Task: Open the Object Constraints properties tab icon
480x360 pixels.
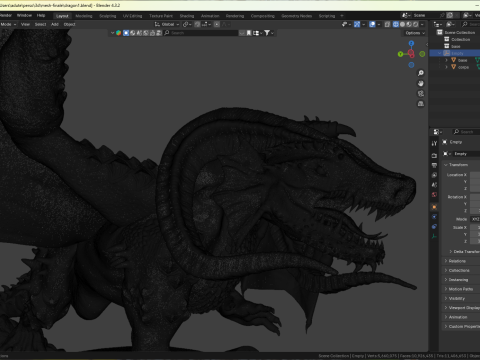Action: (x=434, y=226)
